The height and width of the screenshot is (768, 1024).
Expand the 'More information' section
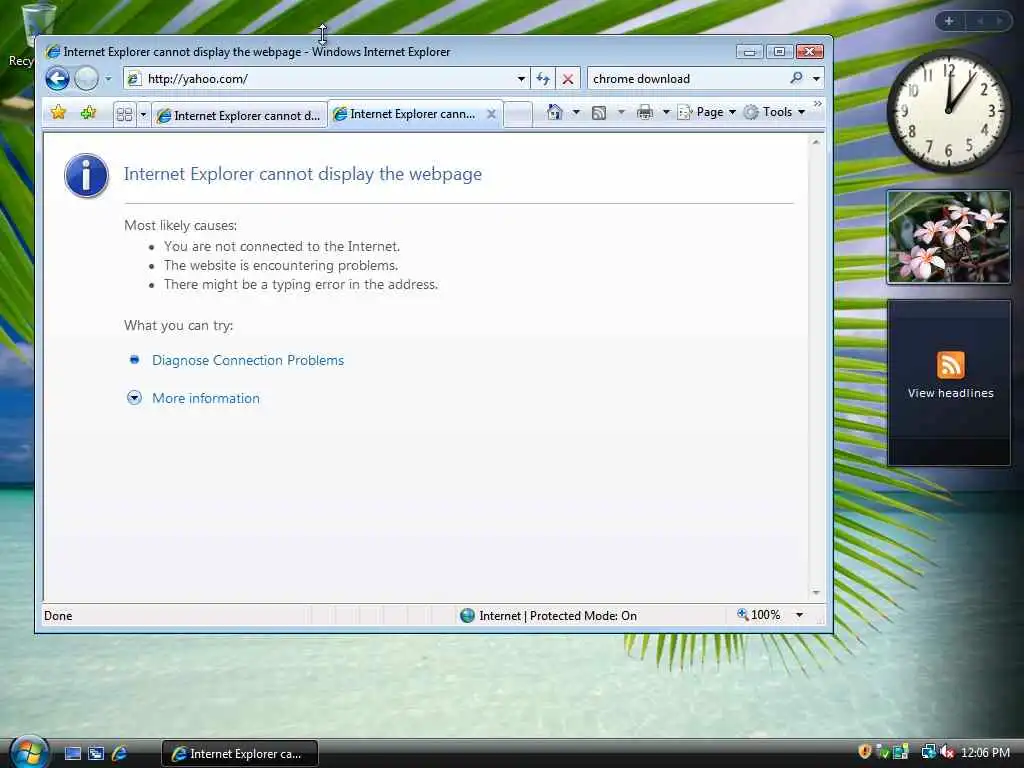click(206, 398)
